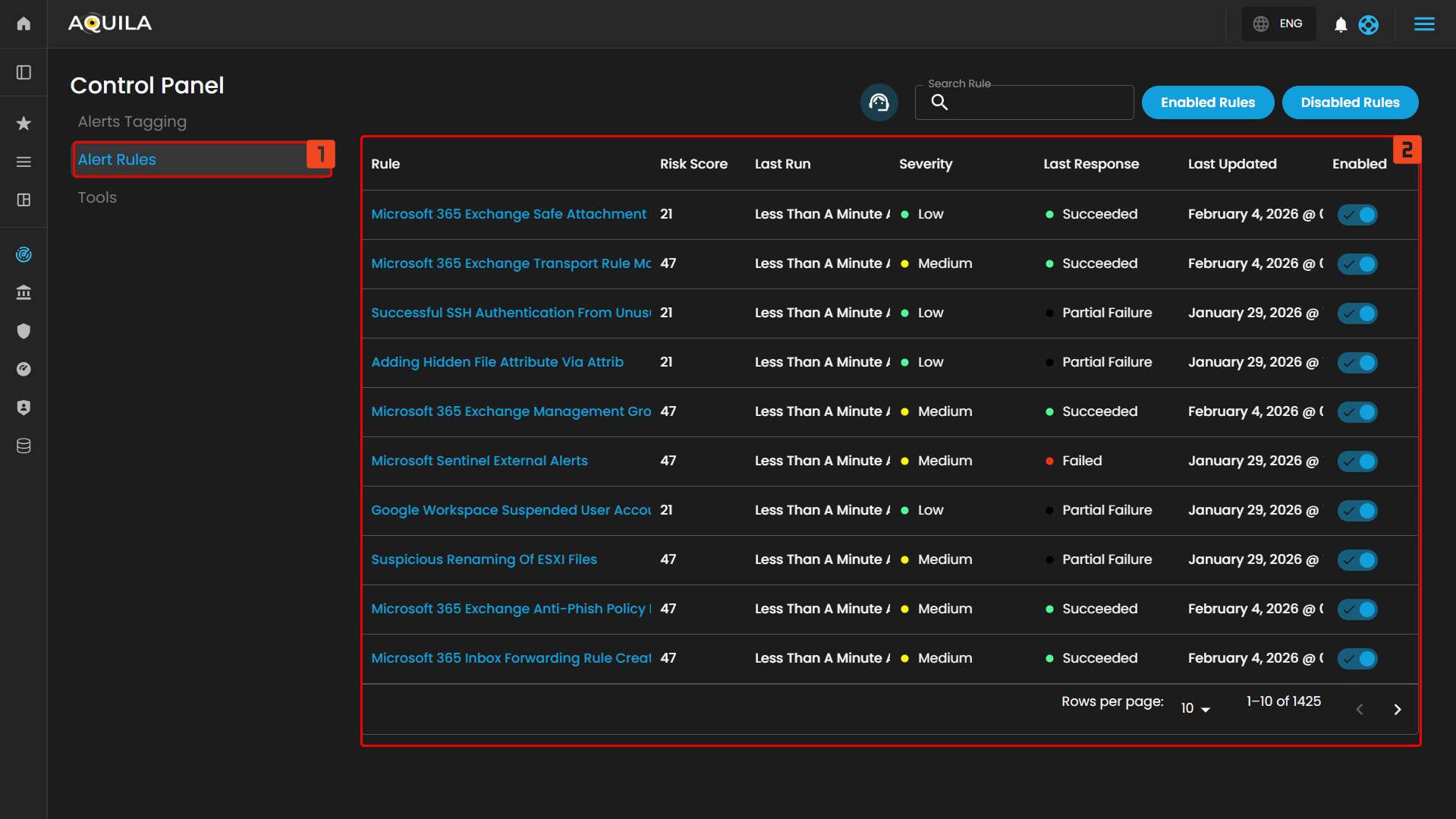The width and height of the screenshot is (1456, 819).
Task: Toggle the sidebar panel layout icon
Action: pyautogui.click(x=24, y=72)
